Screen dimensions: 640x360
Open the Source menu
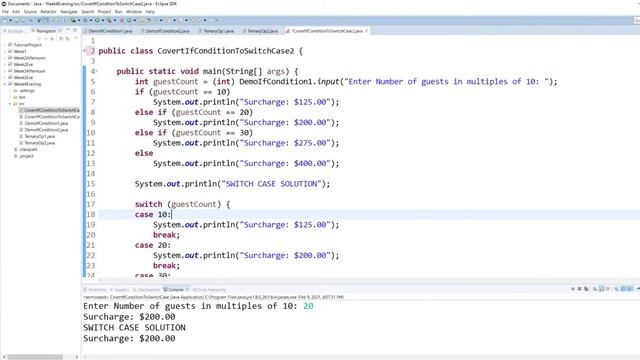click(x=30, y=12)
